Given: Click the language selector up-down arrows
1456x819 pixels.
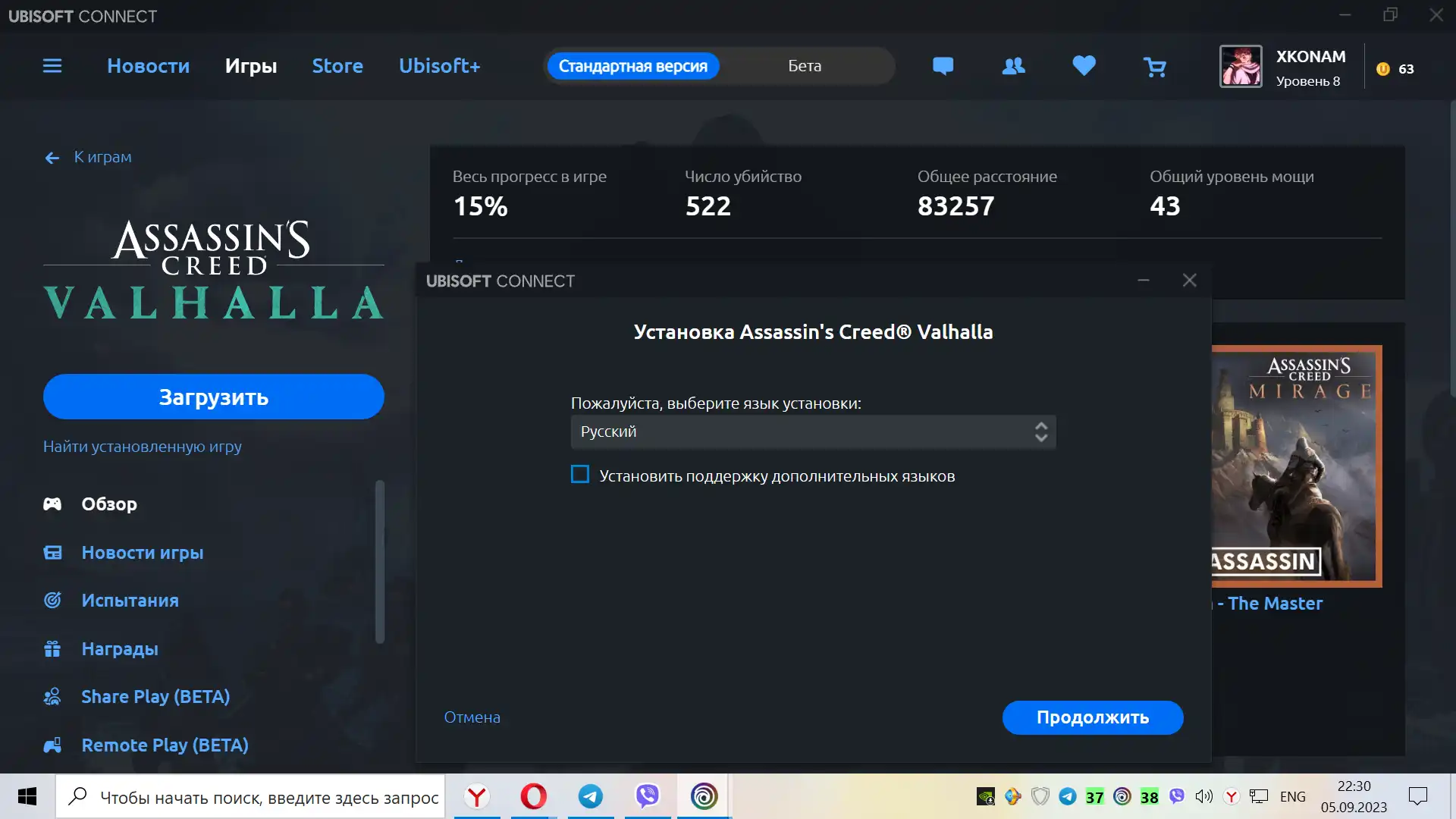Looking at the screenshot, I should [x=1040, y=431].
